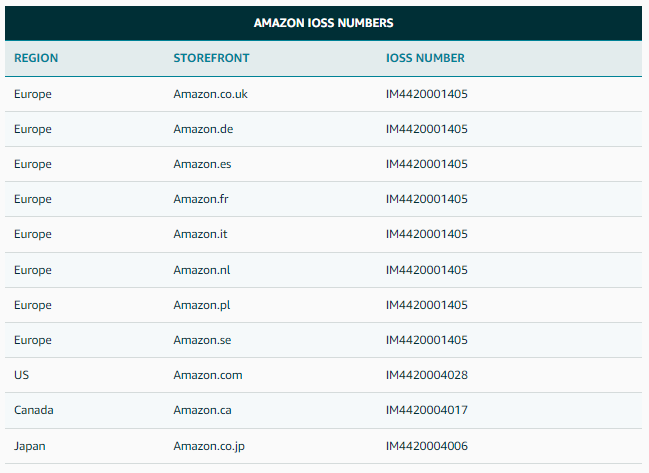The width and height of the screenshot is (649, 473).
Task: Select the Amazon.pl storefront cell
Action: 202,305
